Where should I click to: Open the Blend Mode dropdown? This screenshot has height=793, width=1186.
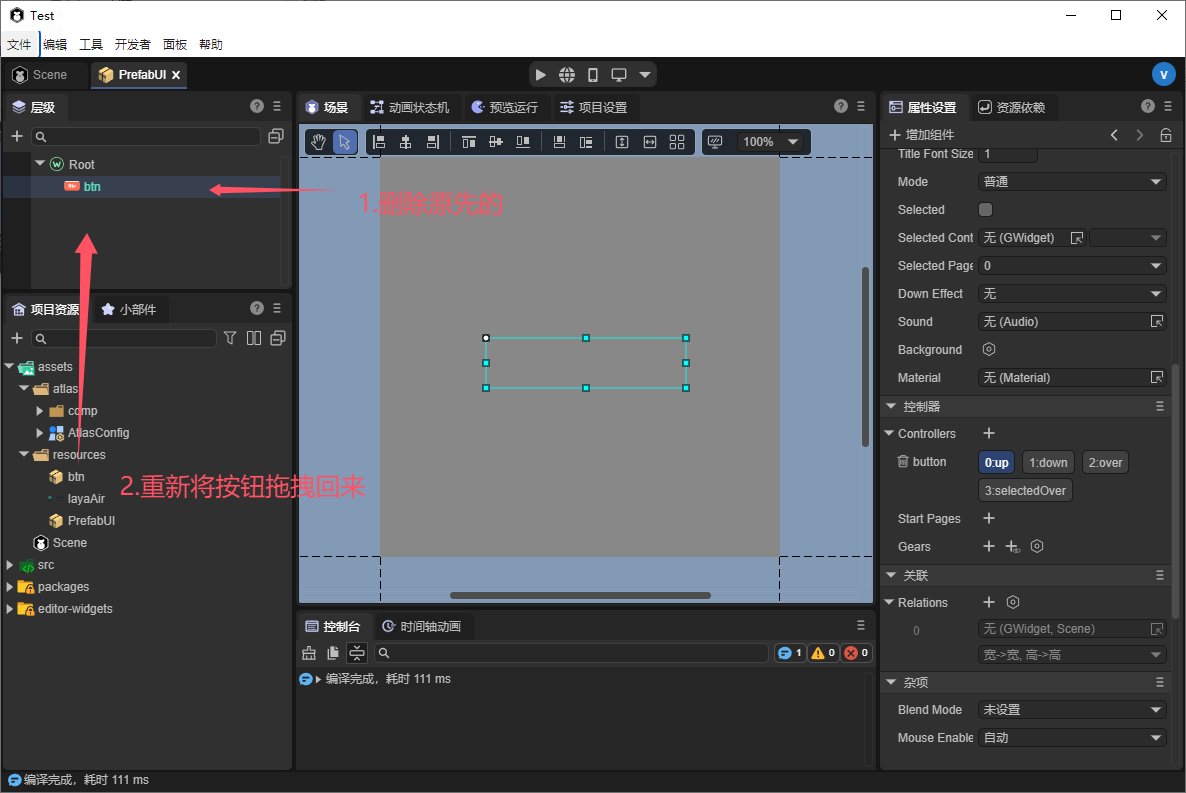[1071, 710]
